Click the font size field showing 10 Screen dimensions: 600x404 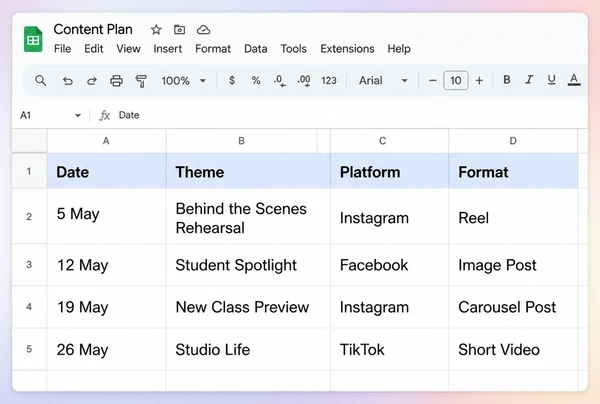455,80
